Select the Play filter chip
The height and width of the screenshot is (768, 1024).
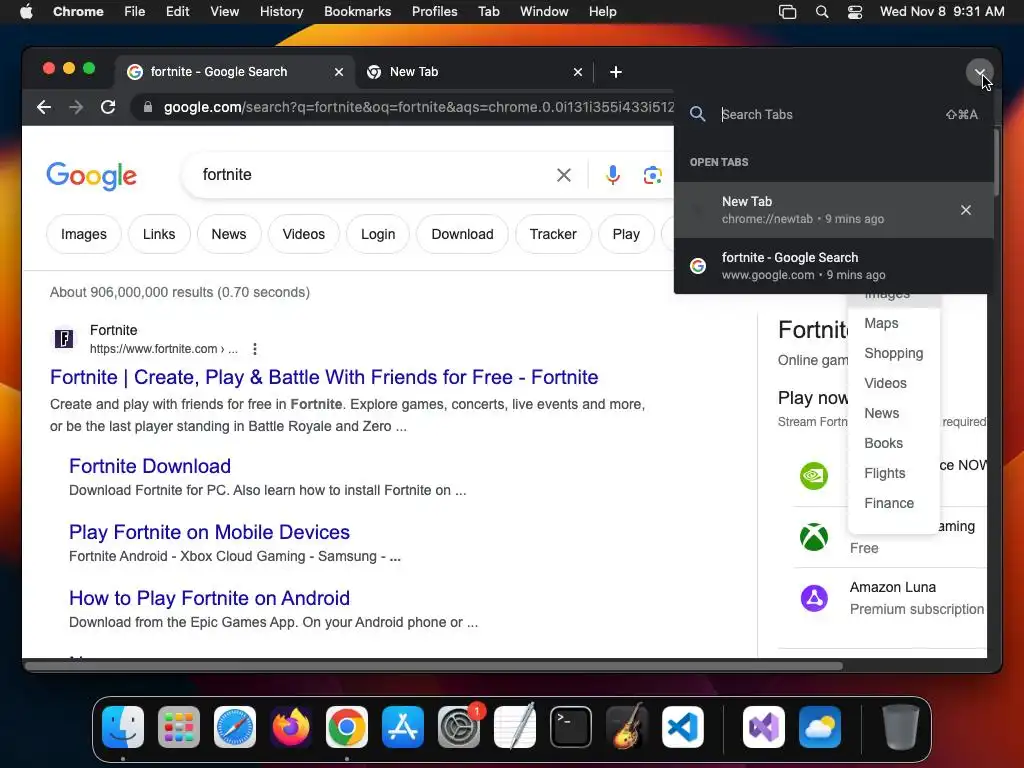[626, 234]
